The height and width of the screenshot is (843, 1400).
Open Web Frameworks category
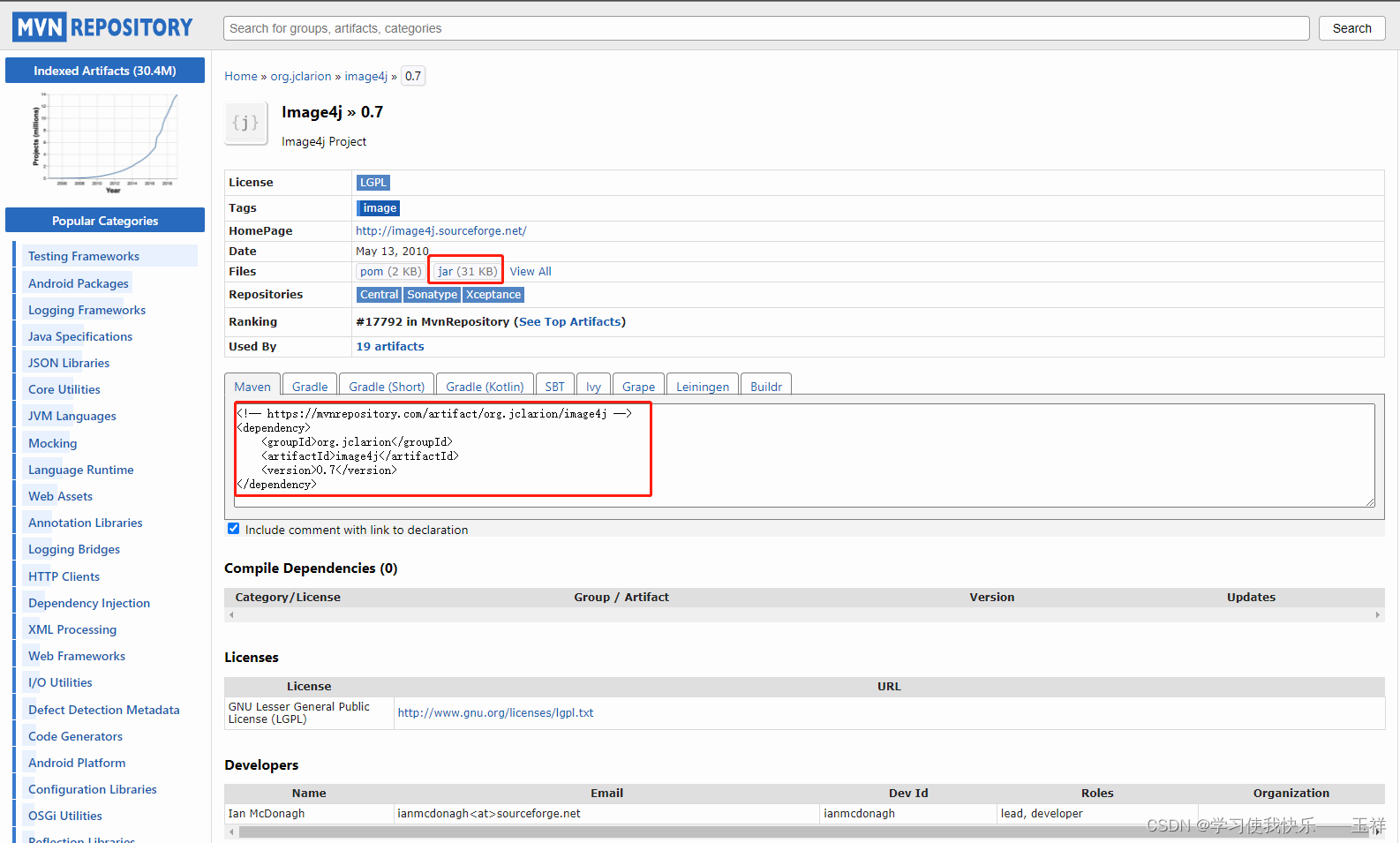(x=77, y=656)
